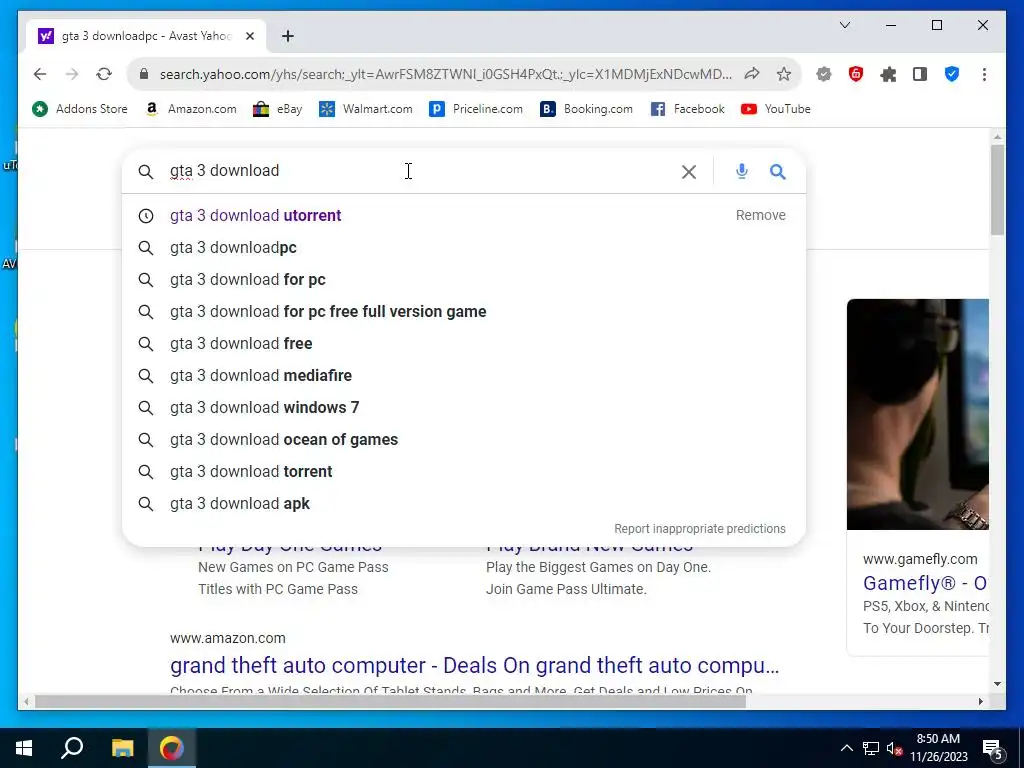Open the Addons Store bookmark
The image size is (1024, 768).
(80, 109)
